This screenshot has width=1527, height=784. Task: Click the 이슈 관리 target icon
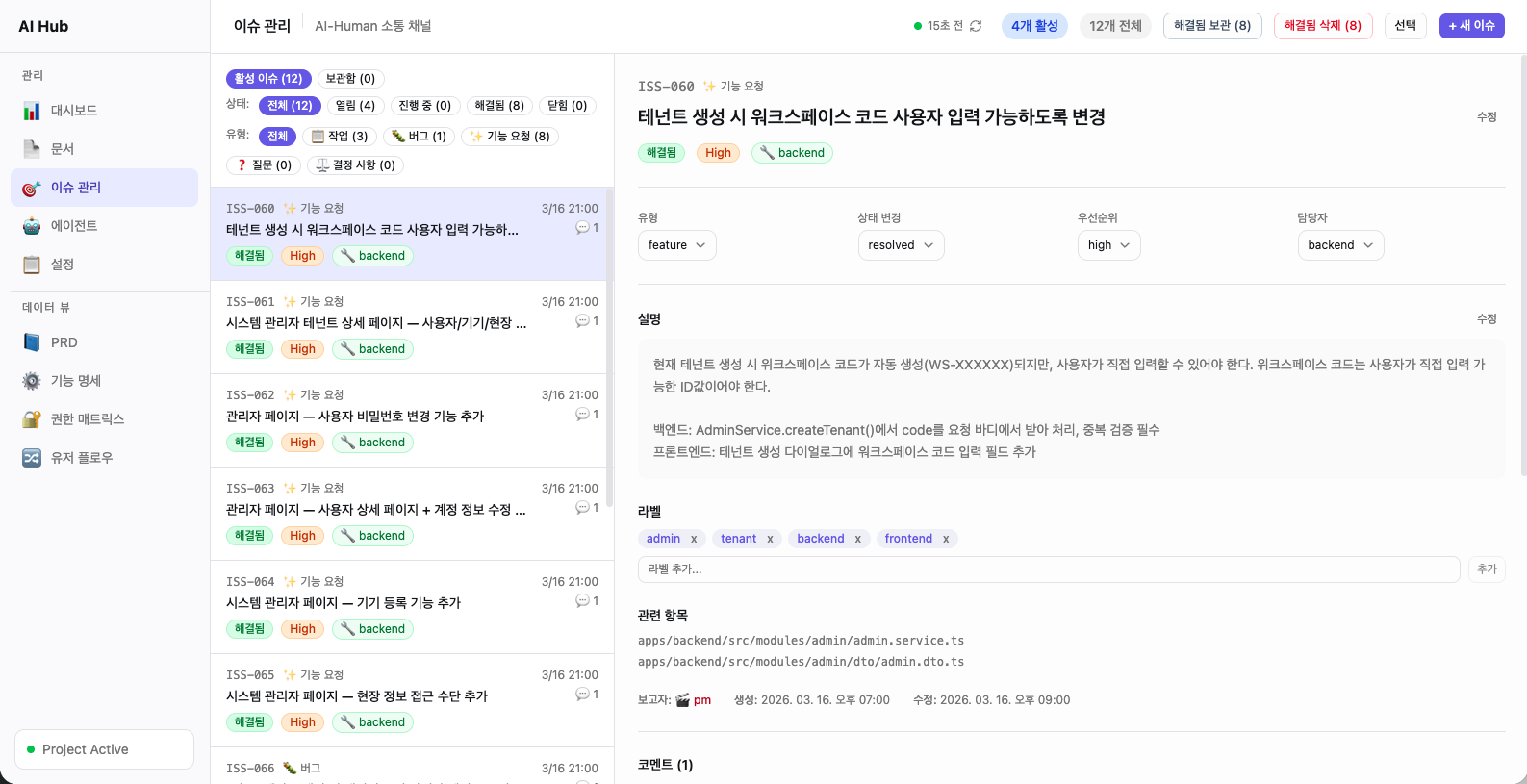point(32,188)
